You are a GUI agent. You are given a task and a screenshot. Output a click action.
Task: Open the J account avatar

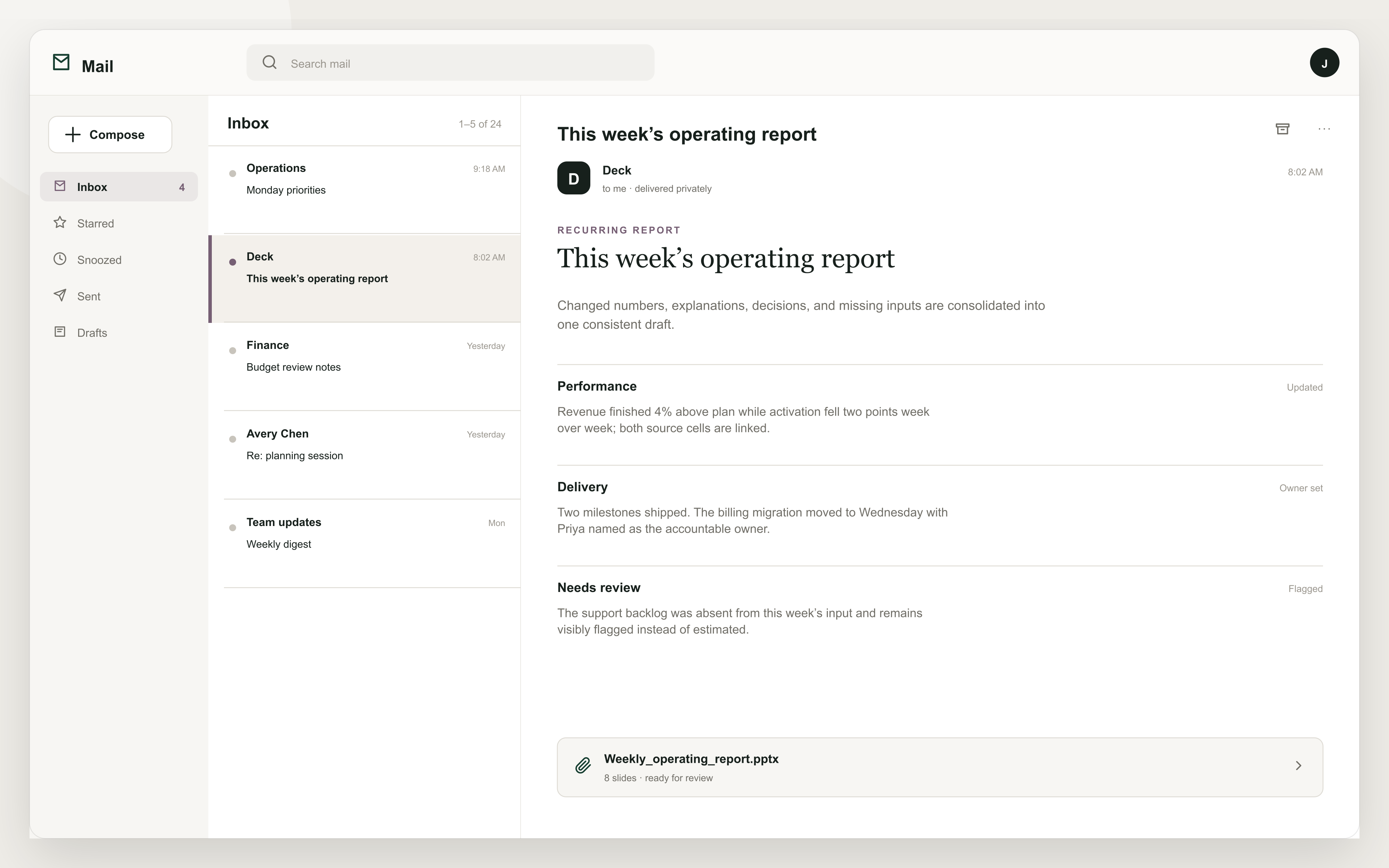tap(1324, 62)
